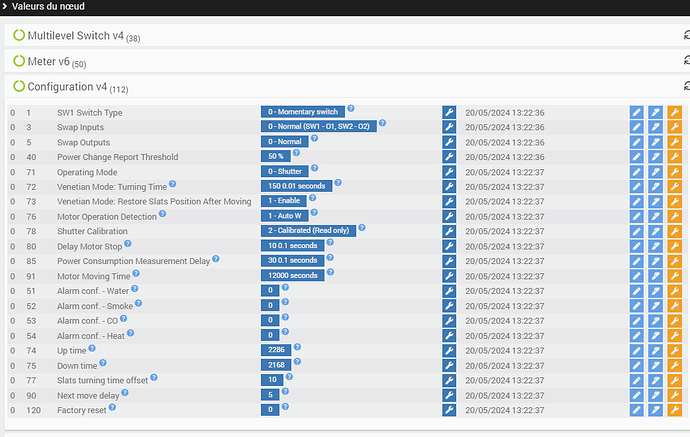Click orange wrench for Power Consumption Measurement Delay

tap(674, 261)
